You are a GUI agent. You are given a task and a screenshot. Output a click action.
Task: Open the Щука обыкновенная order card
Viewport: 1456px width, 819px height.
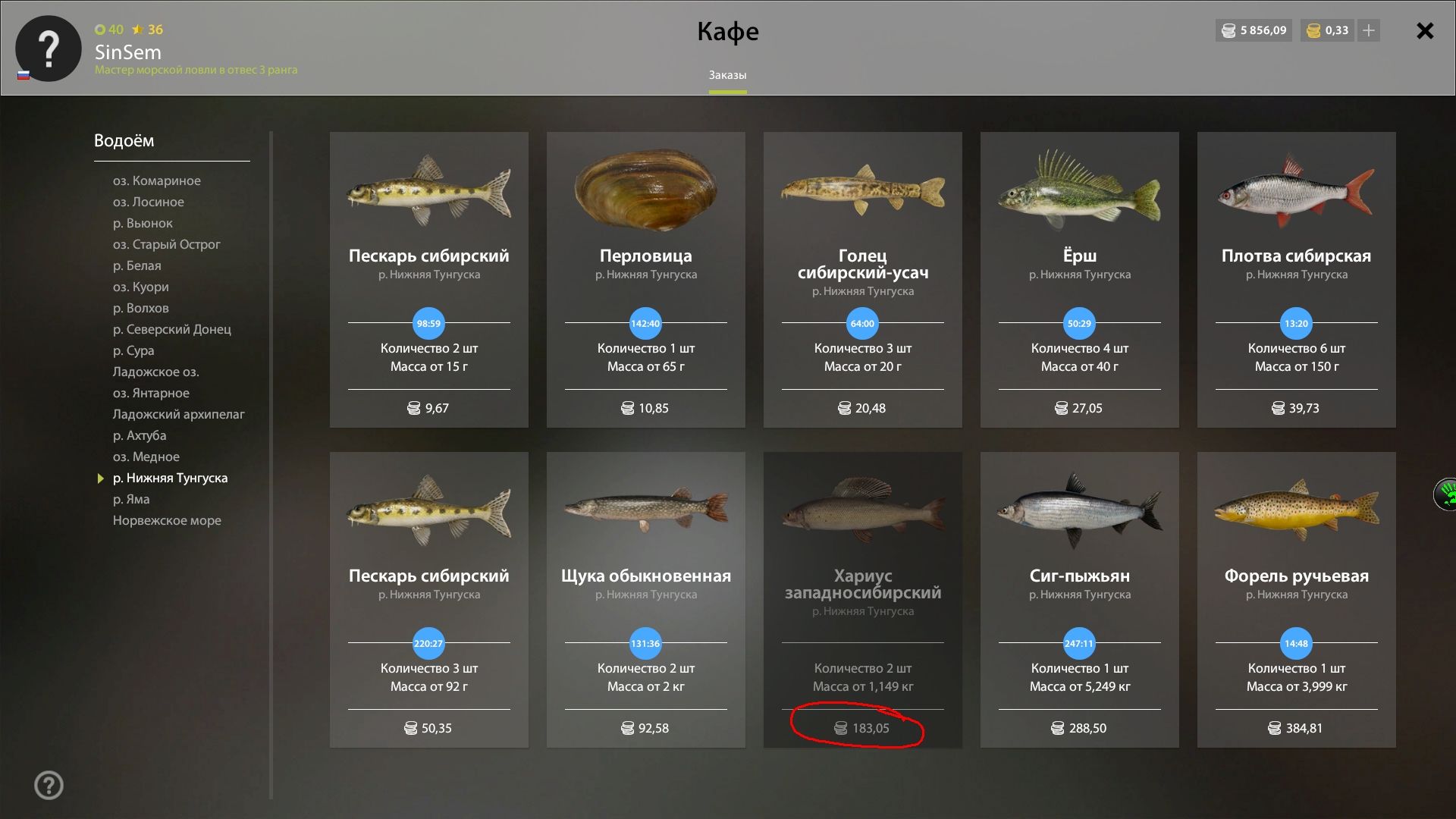pyautogui.click(x=646, y=600)
